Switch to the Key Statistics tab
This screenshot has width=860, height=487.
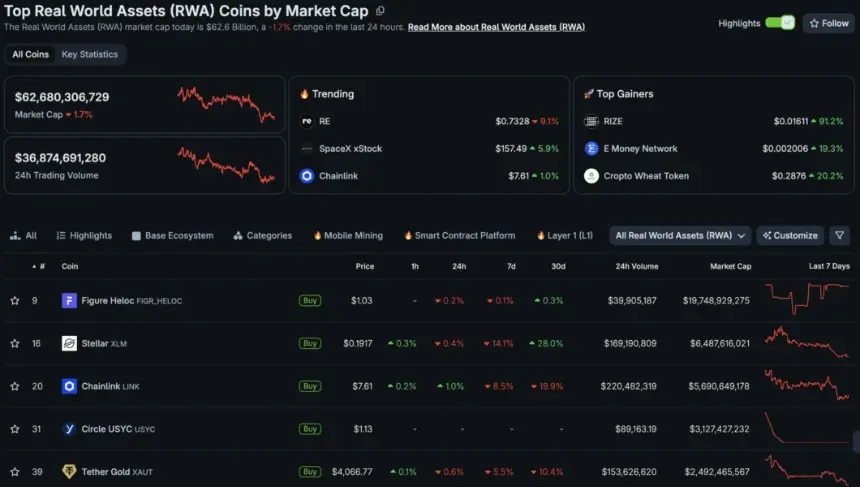click(x=89, y=54)
